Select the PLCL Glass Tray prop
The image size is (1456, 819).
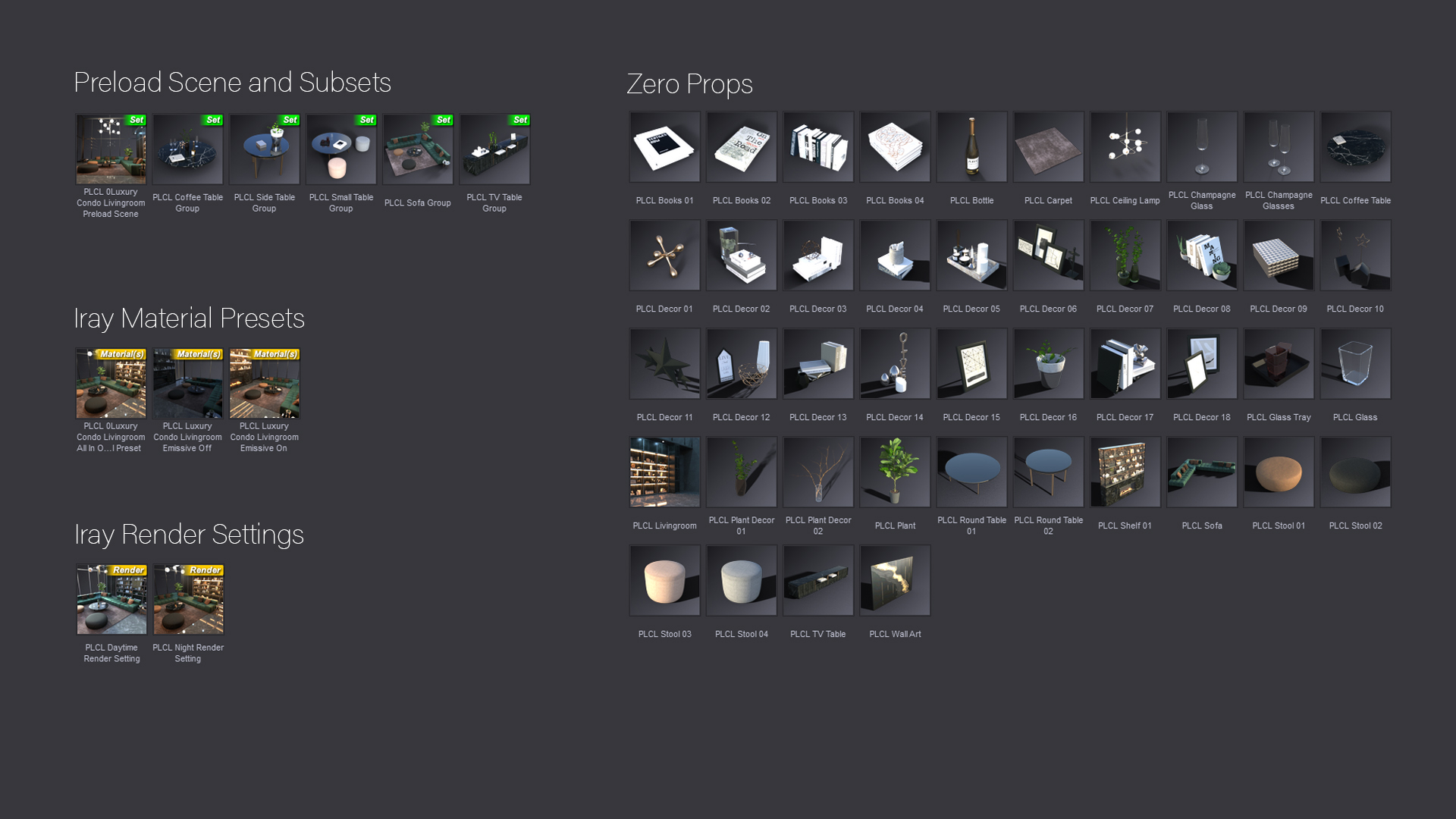[1279, 364]
